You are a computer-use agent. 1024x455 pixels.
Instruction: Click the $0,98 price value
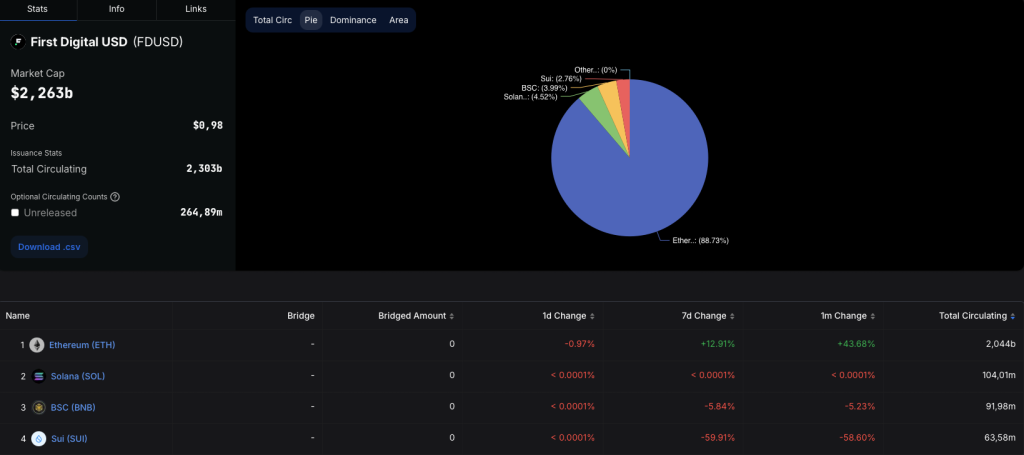pyautogui.click(x=208, y=125)
